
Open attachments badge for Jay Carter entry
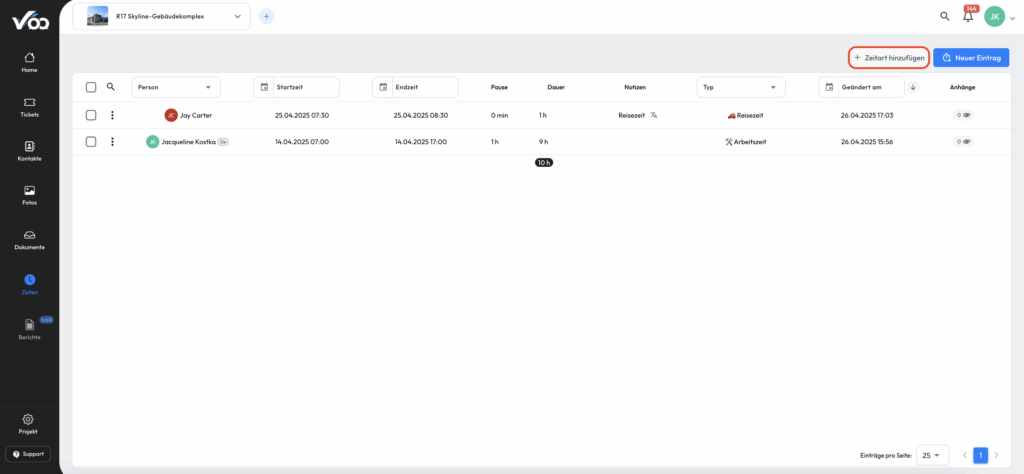[x=962, y=115]
